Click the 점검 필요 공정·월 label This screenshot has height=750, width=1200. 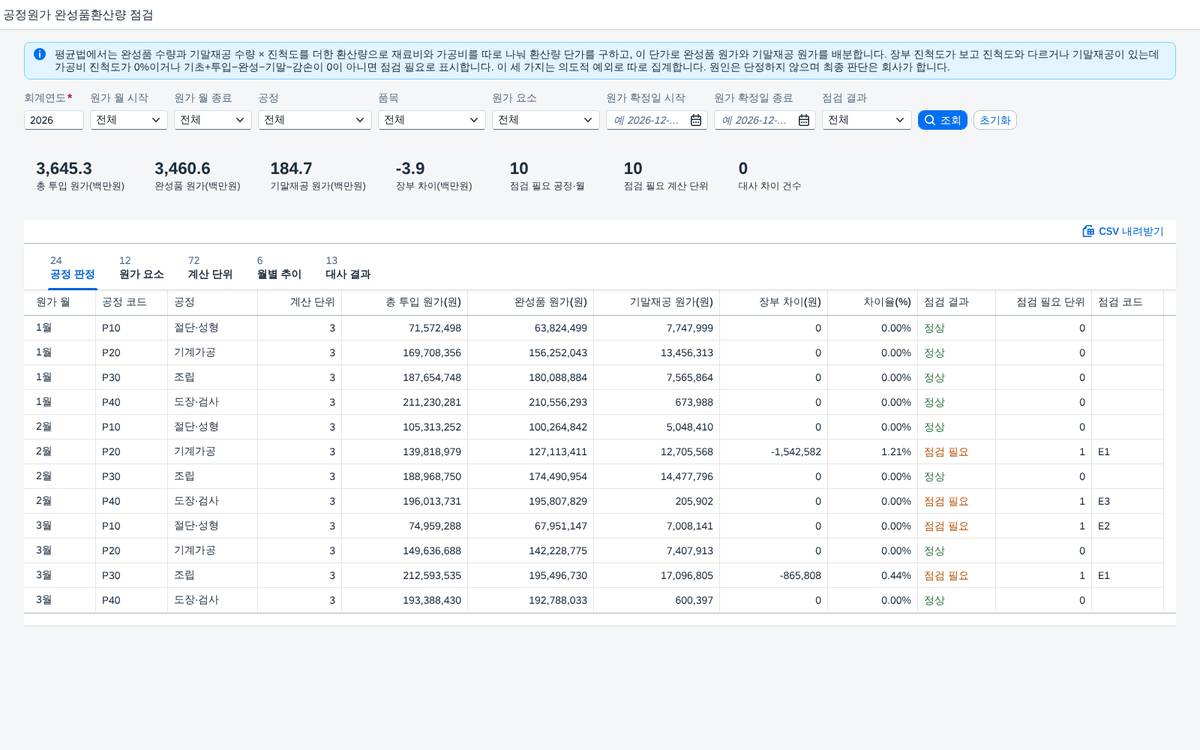[x=547, y=186]
